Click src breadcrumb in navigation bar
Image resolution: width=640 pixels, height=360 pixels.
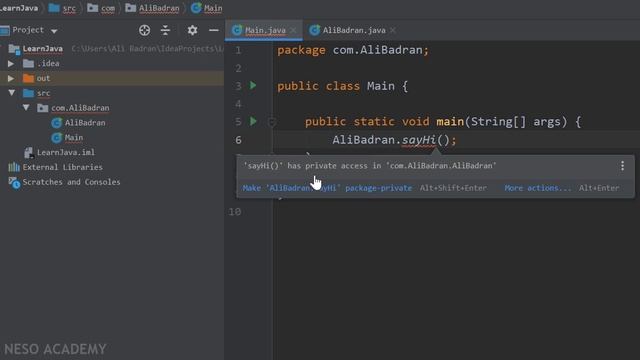[x=69, y=8]
